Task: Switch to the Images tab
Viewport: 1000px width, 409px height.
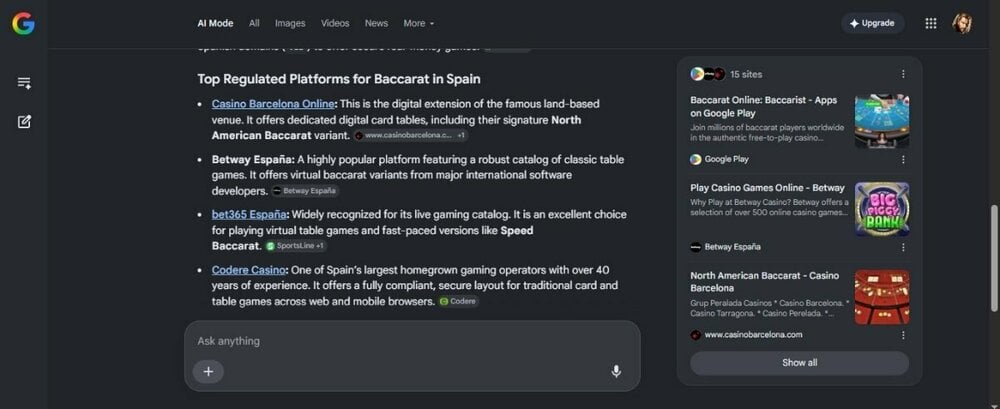Action: tap(290, 23)
